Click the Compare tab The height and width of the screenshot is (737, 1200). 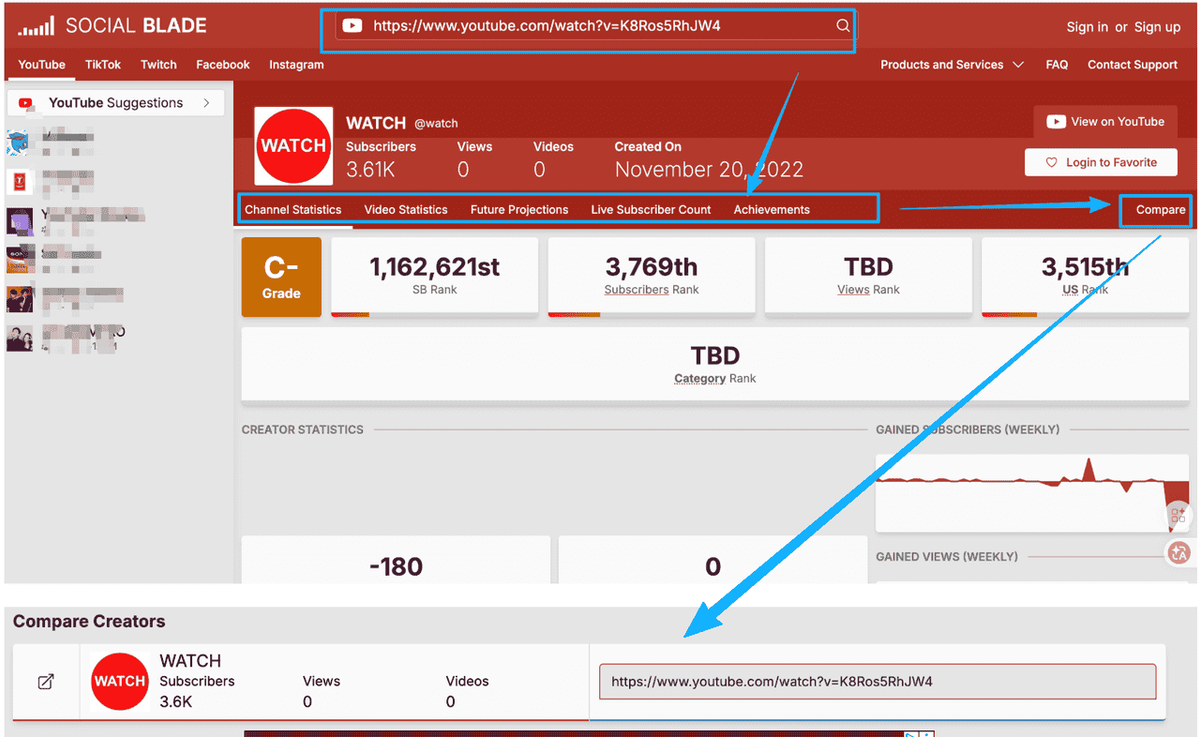(1160, 209)
